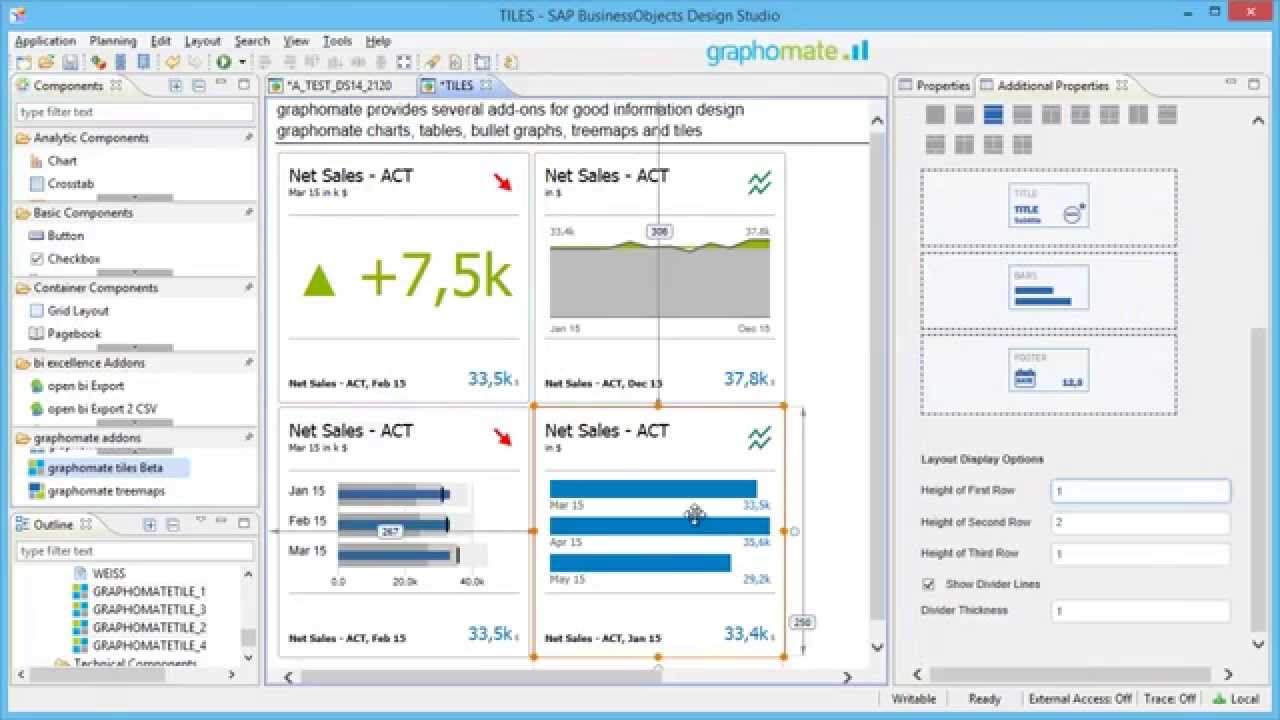Open the Application menu

click(x=45, y=41)
